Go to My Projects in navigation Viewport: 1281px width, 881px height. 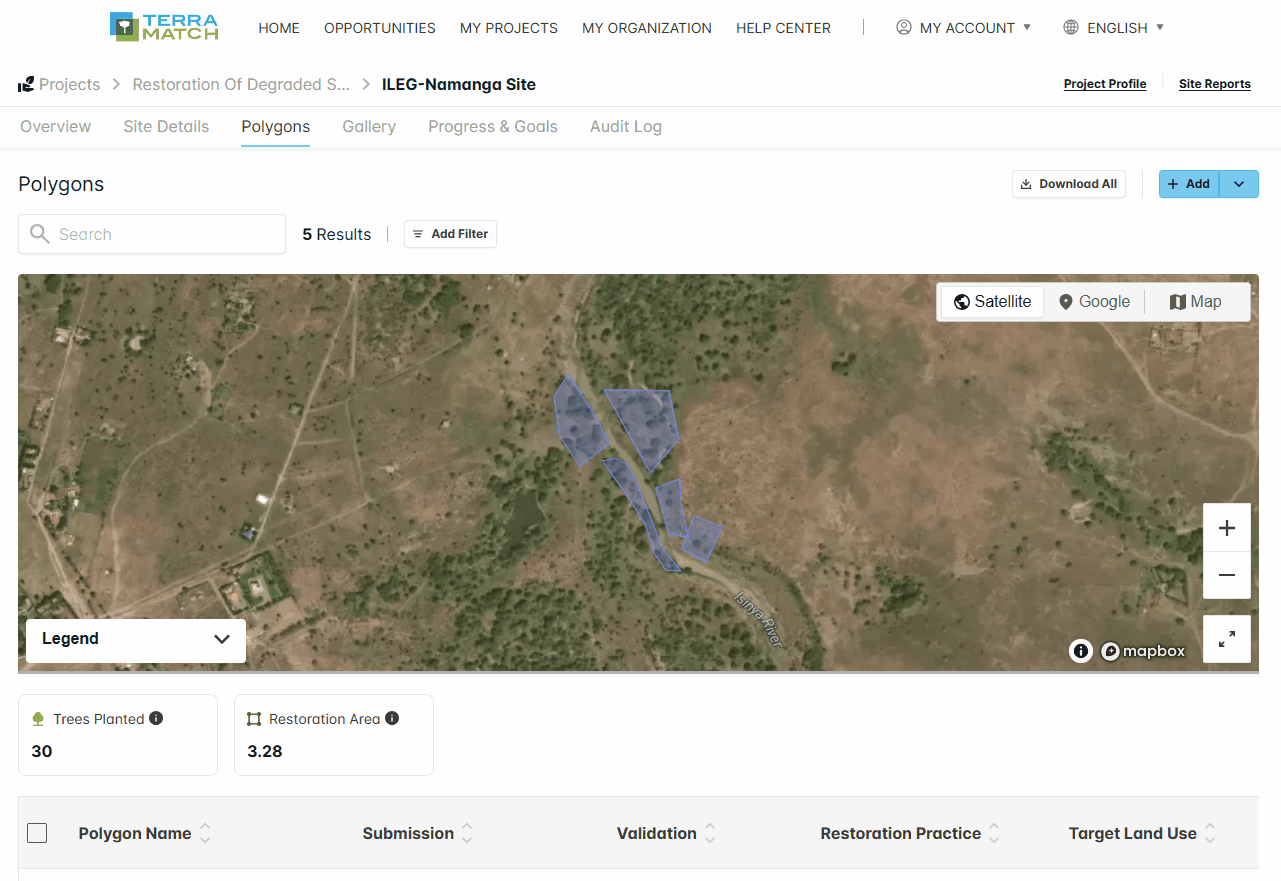pyautogui.click(x=509, y=28)
